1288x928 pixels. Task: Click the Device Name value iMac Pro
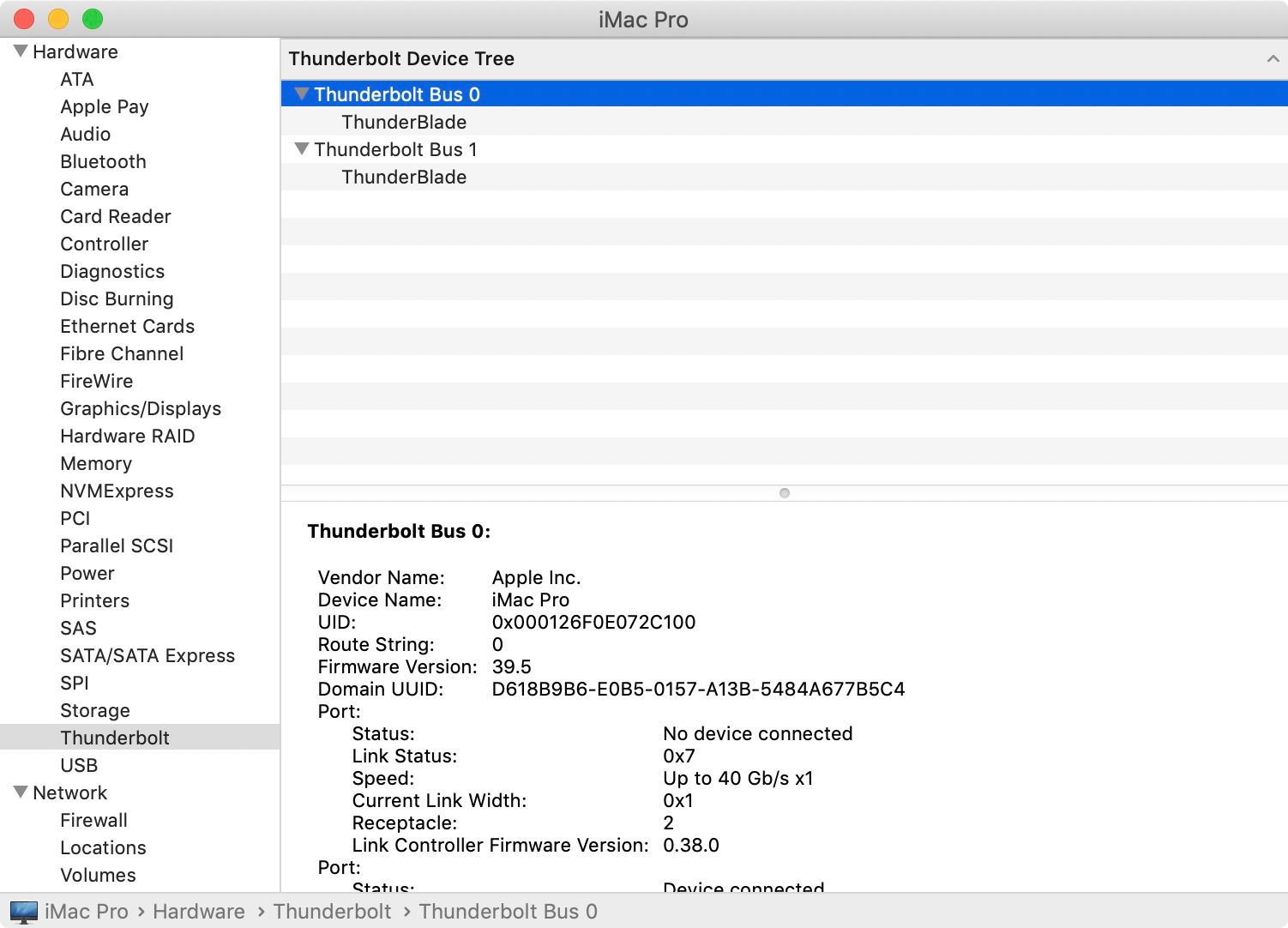click(x=531, y=600)
